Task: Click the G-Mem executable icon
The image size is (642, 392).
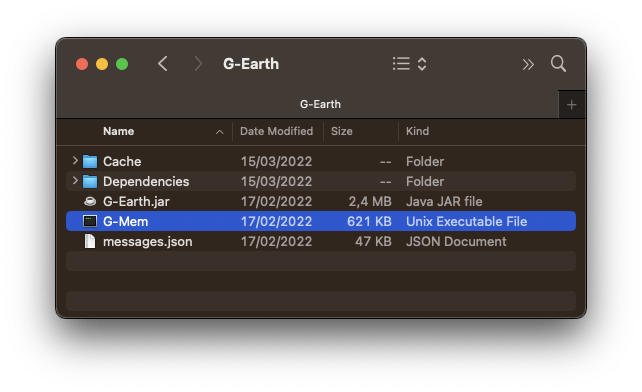Action: [90, 221]
